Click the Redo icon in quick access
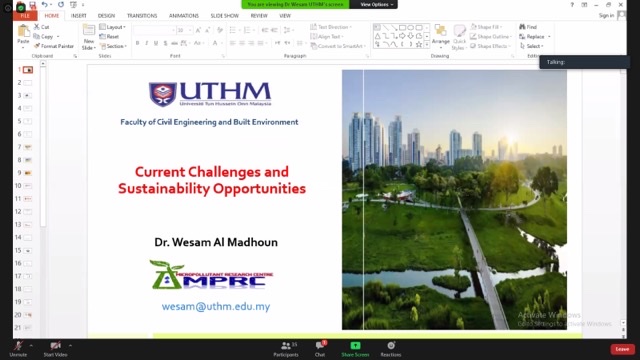This screenshot has height=360, width=640. tap(60, 4)
